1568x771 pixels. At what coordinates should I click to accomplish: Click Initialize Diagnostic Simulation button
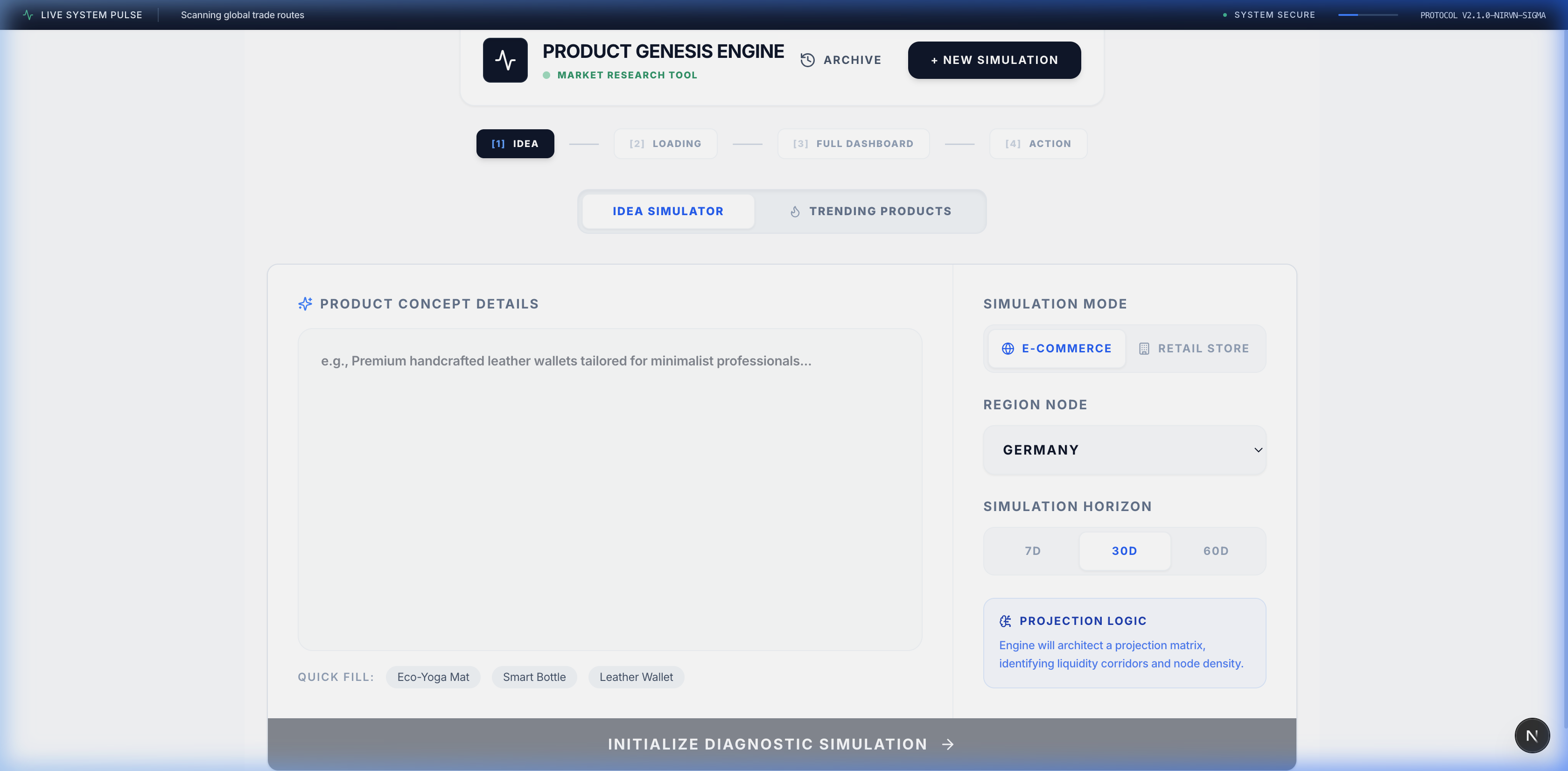(782, 743)
